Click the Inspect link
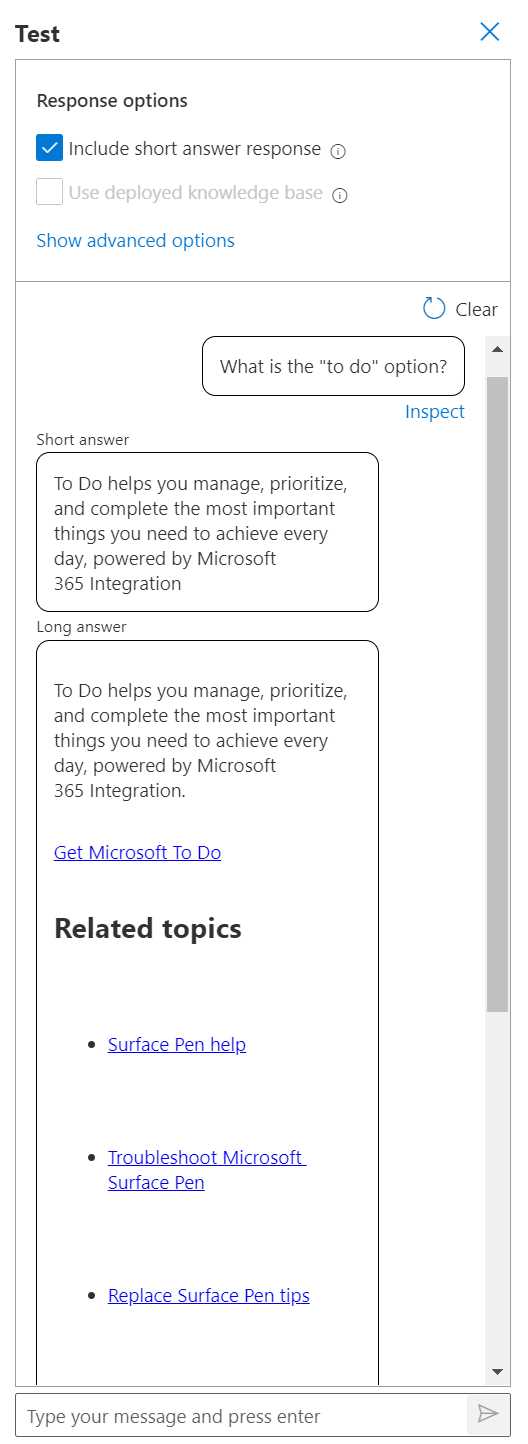This screenshot has height=1444, width=528. pyautogui.click(x=435, y=412)
